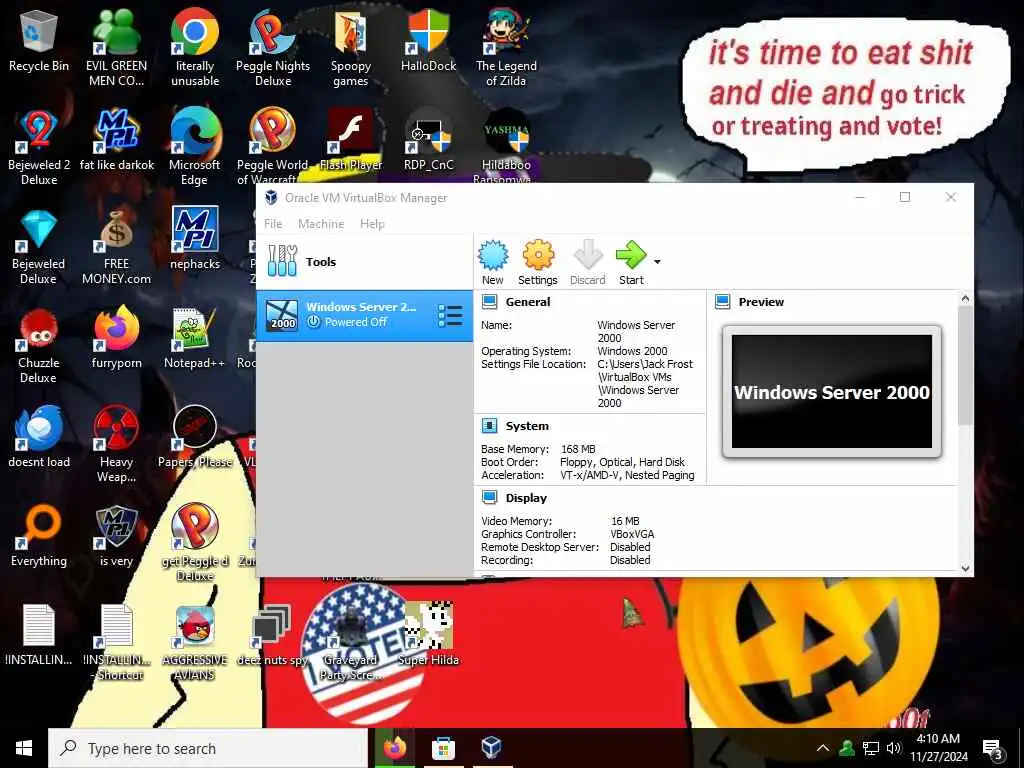Click the taskbar search box
This screenshot has width=1024, height=768.
click(x=208, y=748)
